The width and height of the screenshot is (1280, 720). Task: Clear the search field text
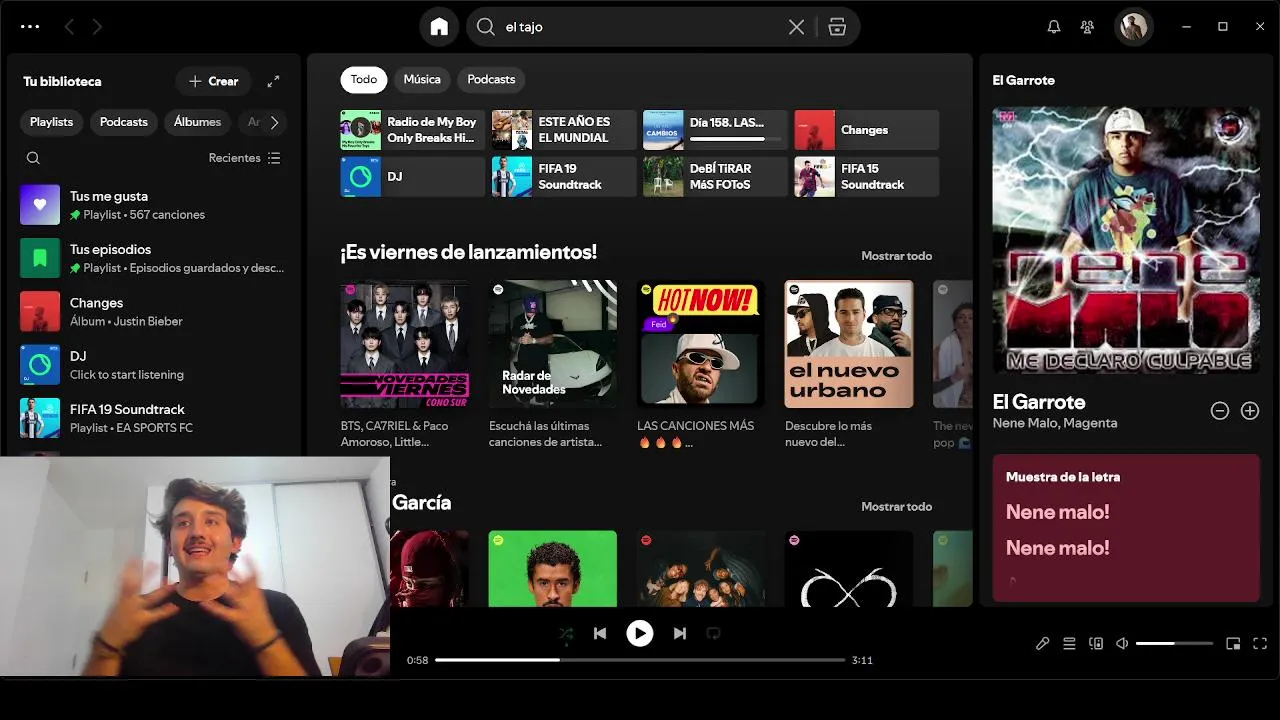tap(796, 27)
